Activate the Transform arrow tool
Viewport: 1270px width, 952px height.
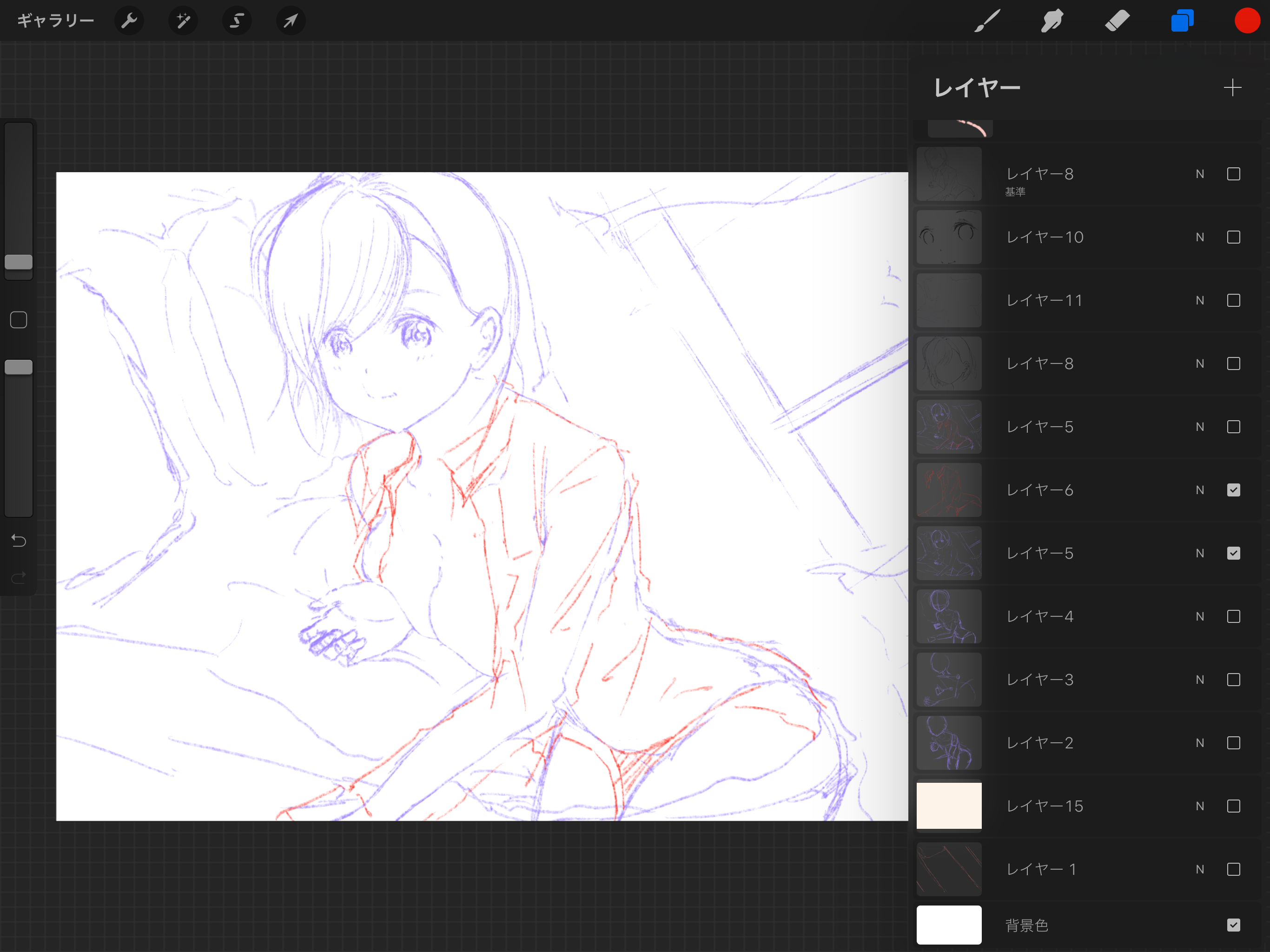click(x=291, y=21)
